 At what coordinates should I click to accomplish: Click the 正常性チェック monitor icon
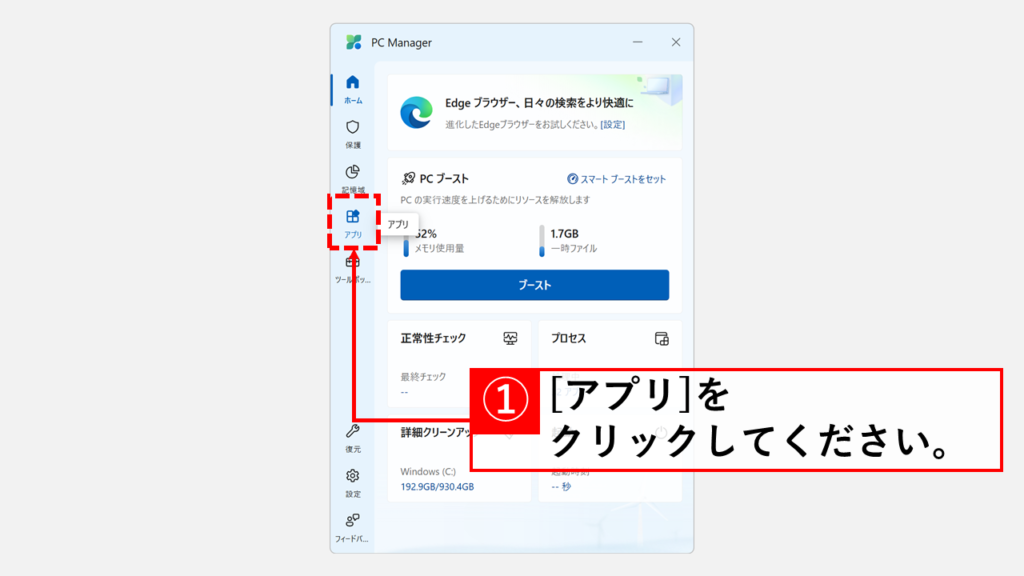(x=510, y=338)
